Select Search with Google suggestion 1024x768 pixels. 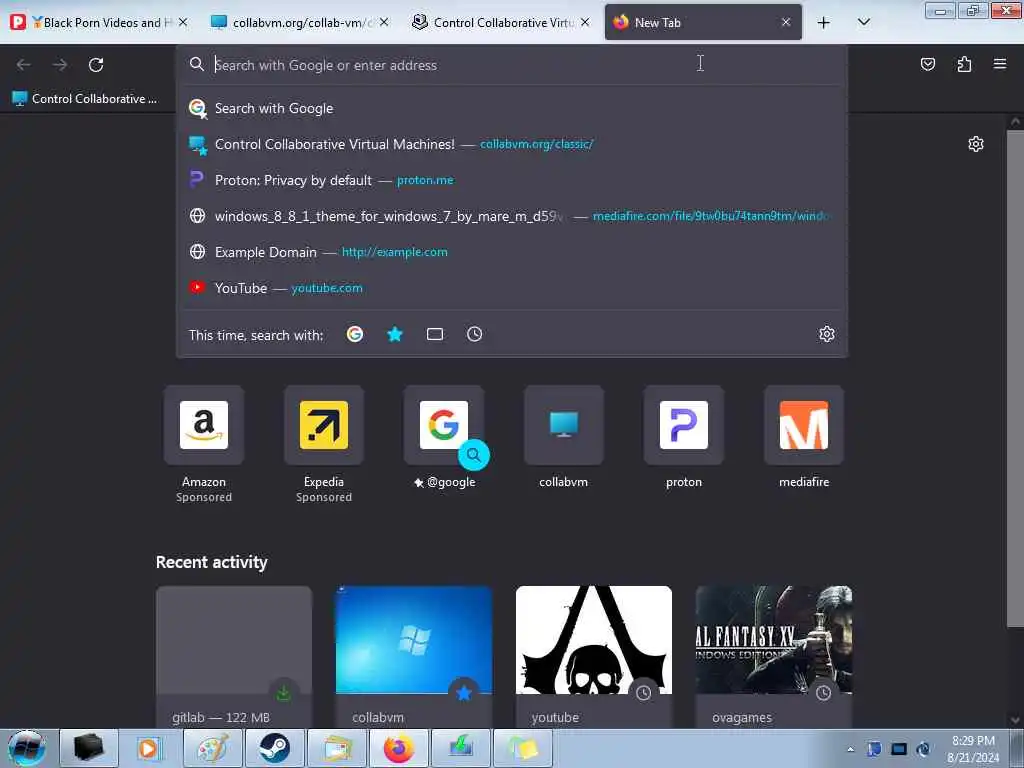[512, 108]
